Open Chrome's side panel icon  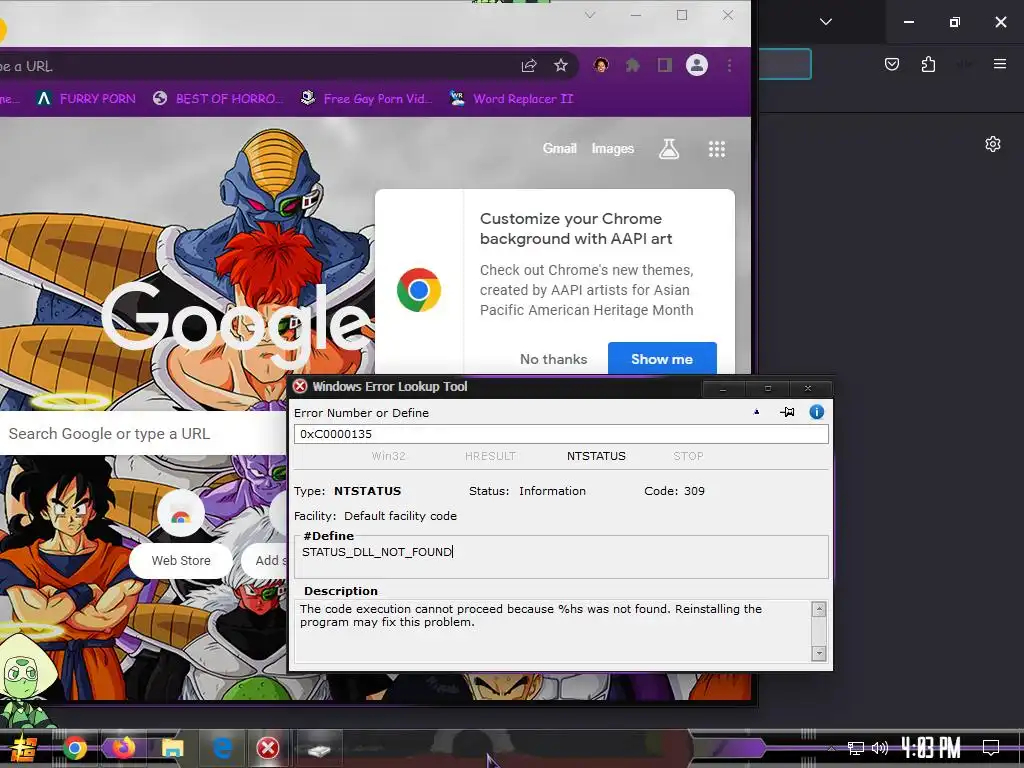[x=665, y=65]
